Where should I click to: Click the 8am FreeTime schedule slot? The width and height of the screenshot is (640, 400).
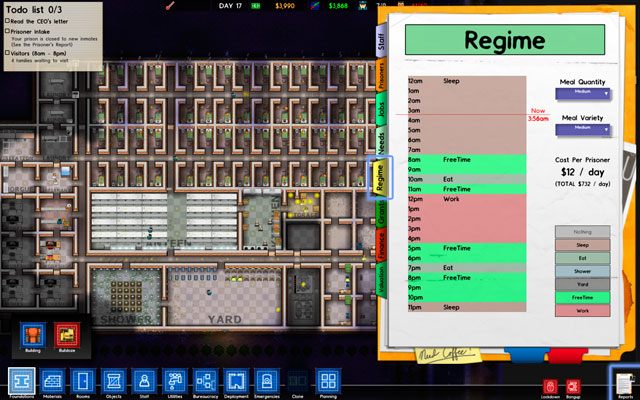467,160
